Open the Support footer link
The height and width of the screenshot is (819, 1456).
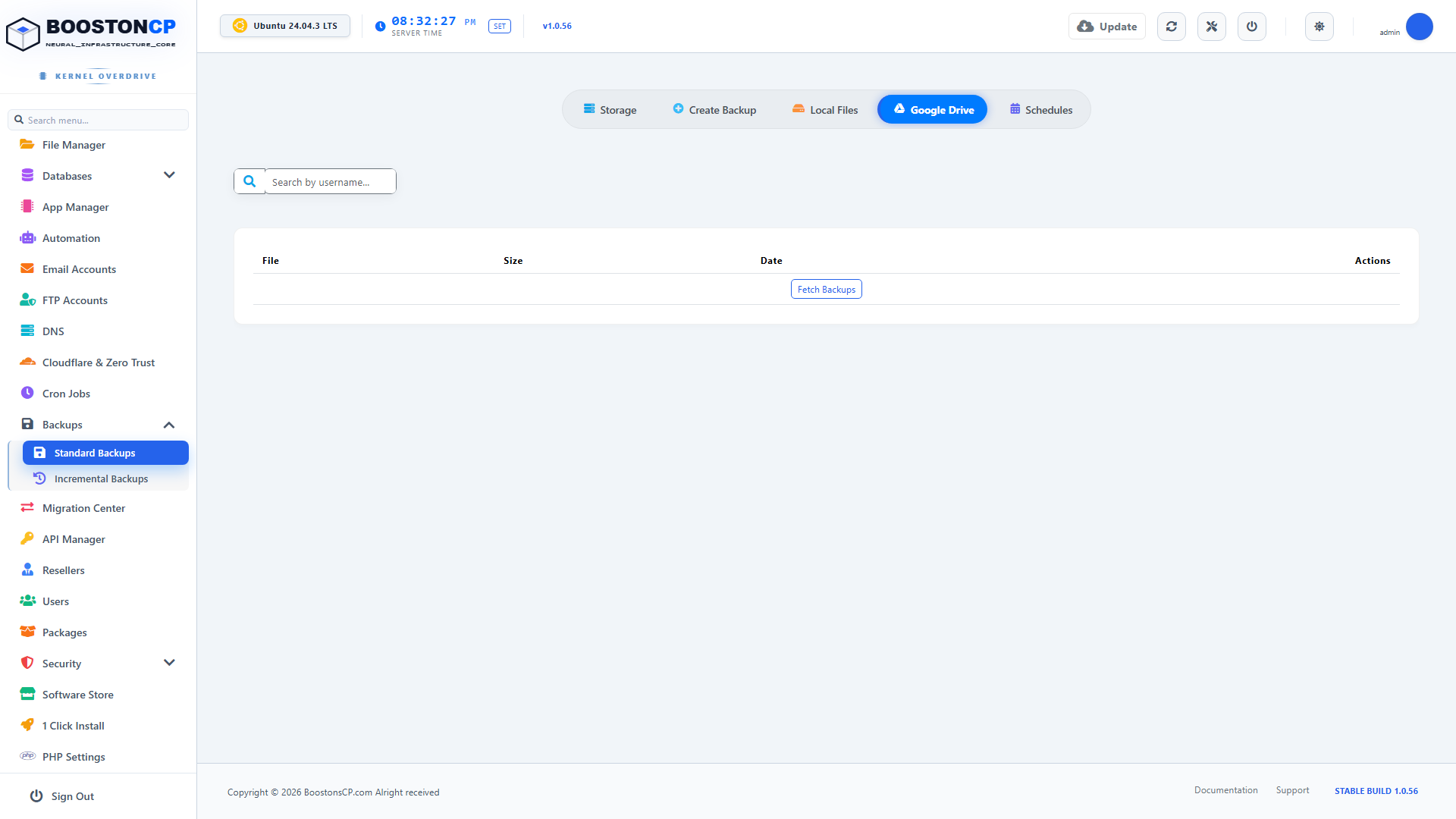[1292, 790]
